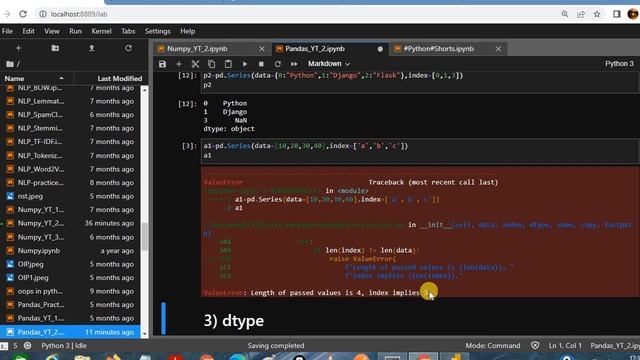The width and height of the screenshot is (640, 360).
Task: Click the file browser scrollbar thumb
Action: tap(144, 237)
